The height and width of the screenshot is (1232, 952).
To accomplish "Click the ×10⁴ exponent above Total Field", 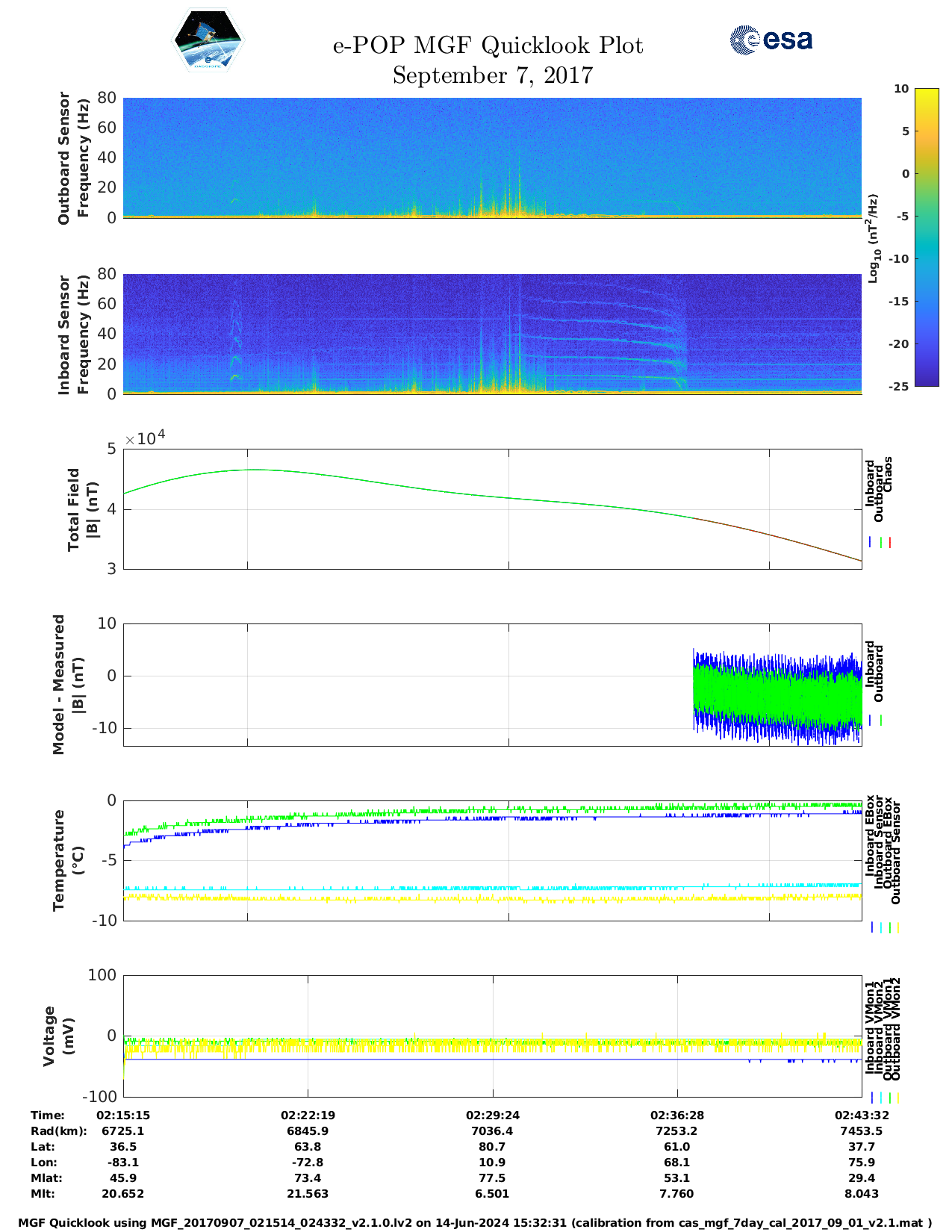I will [x=145, y=438].
